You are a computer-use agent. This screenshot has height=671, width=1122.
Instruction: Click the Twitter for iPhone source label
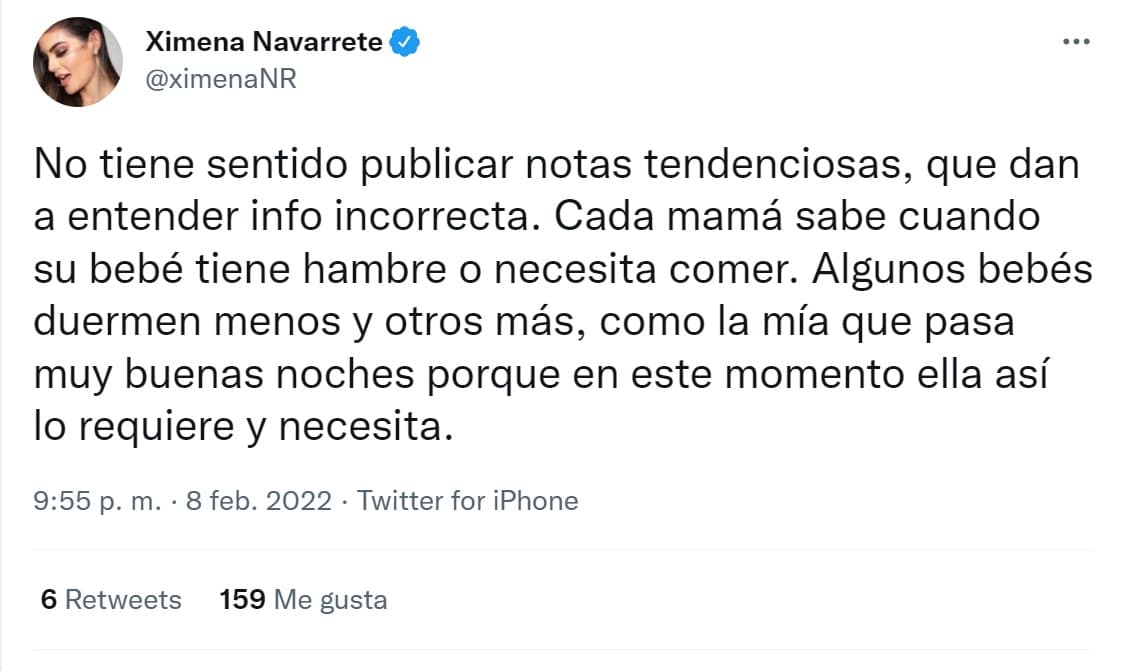[x=466, y=501]
